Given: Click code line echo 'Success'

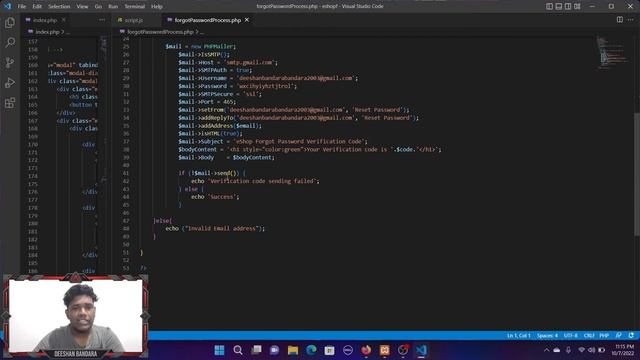Looking at the screenshot, I should [x=215, y=197].
